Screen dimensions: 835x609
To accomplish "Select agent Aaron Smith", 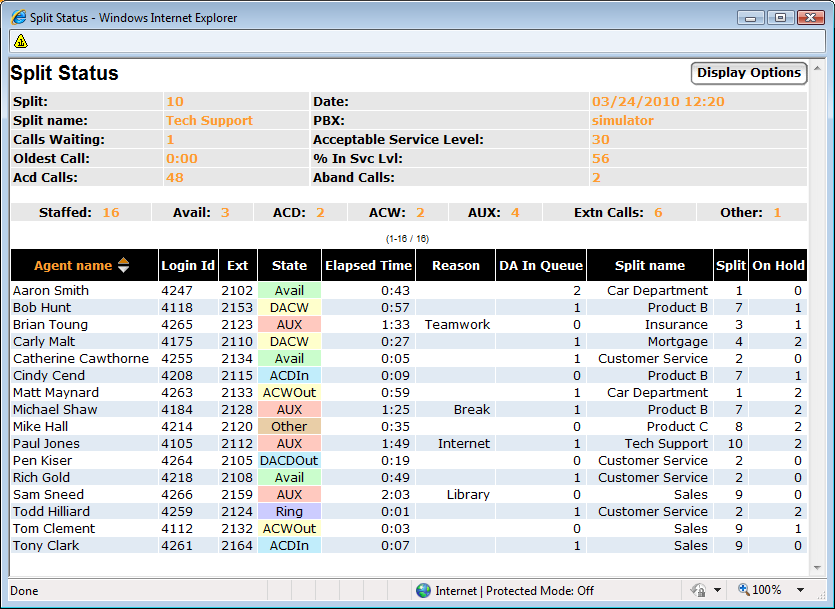I will click(x=51, y=291).
